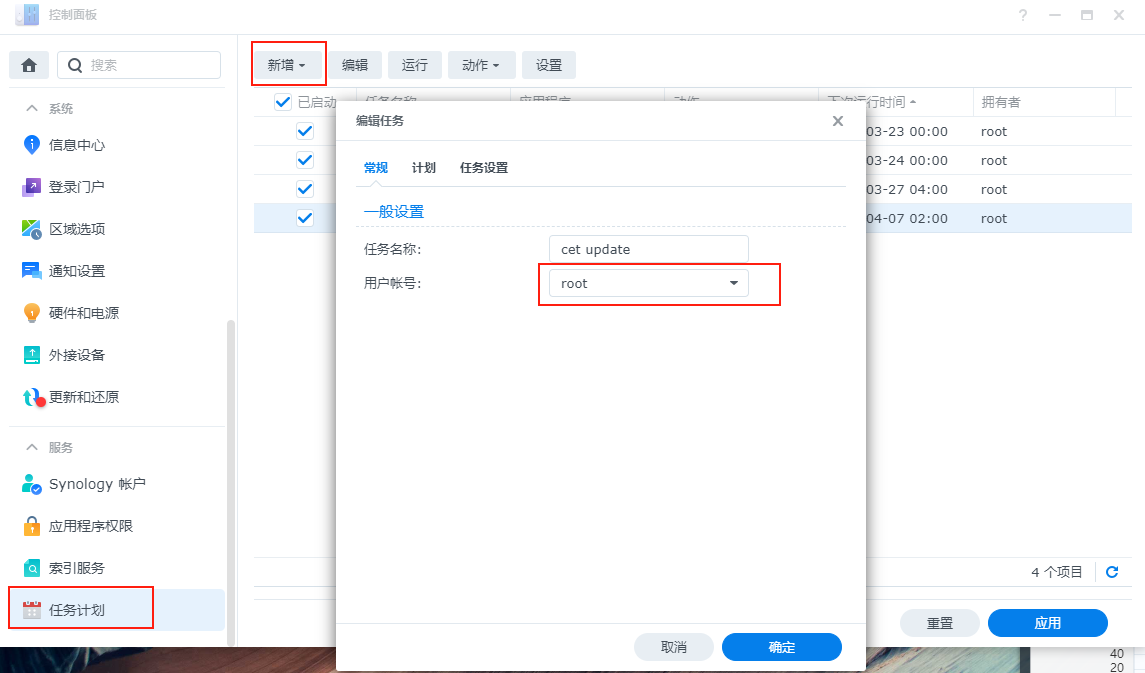Image resolution: width=1145 pixels, height=673 pixels.
Task: Click the 拥有者 column header
Action: tap(1043, 102)
